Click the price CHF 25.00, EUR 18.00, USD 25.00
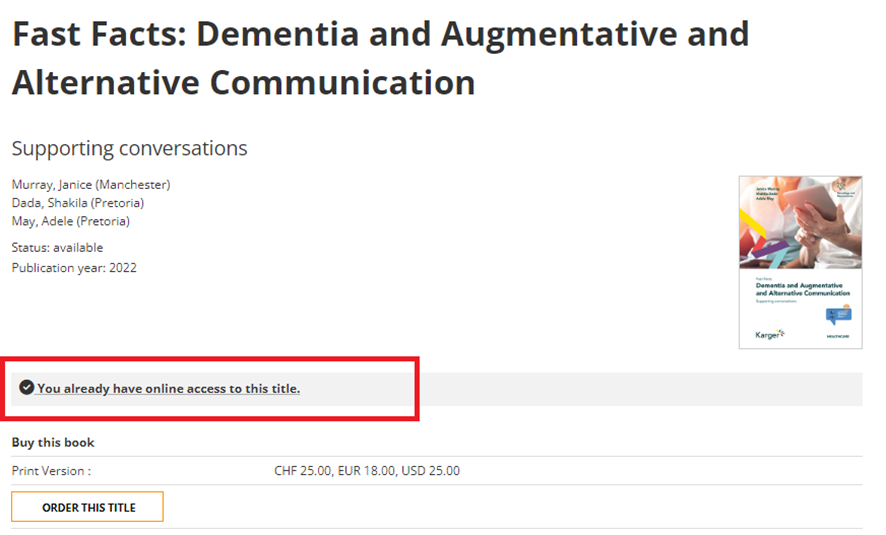The image size is (886, 535). click(x=367, y=471)
